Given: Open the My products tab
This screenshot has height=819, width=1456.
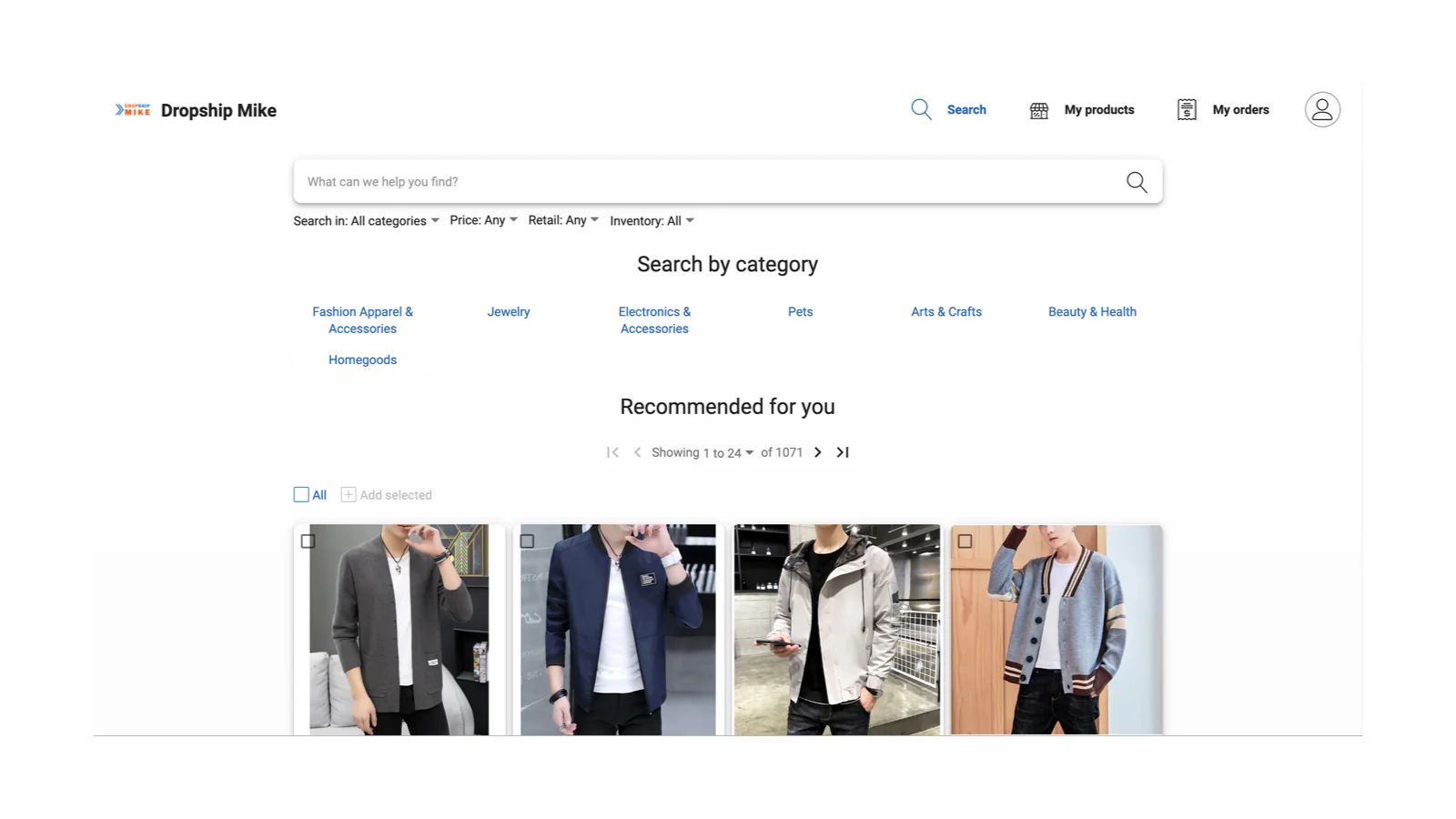Looking at the screenshot, I should point(1082,110).
